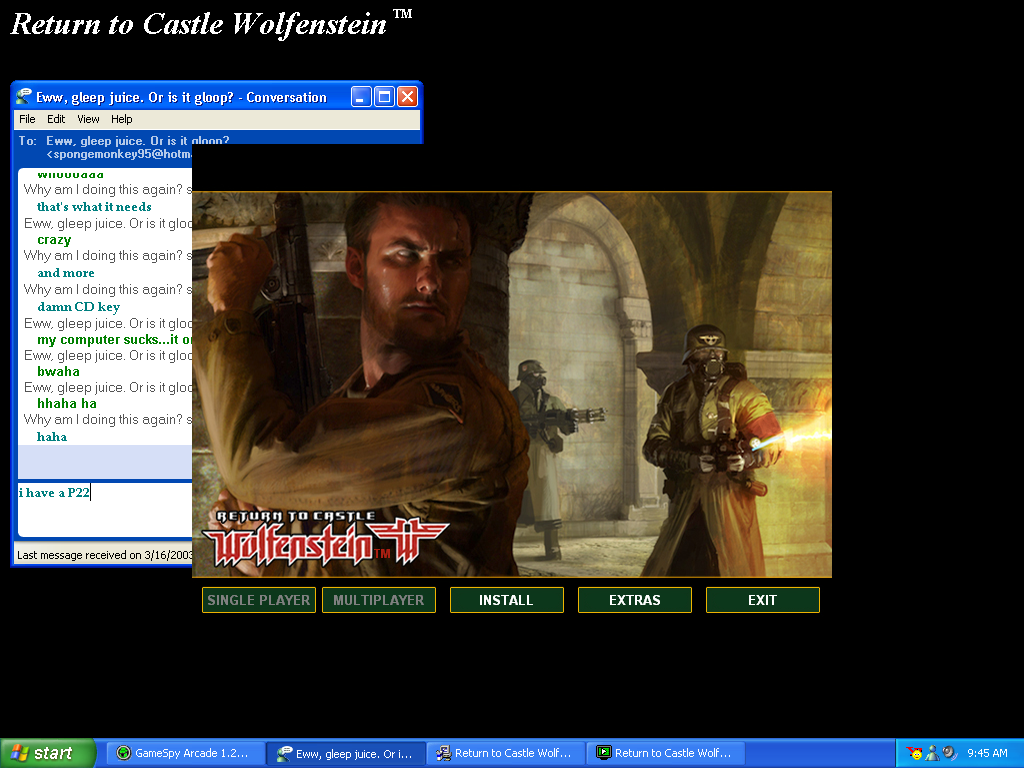Select first Return to Castle Wolf taskbar item
Viewport: 1024px width, 768px height.
(x=506, y=753)
